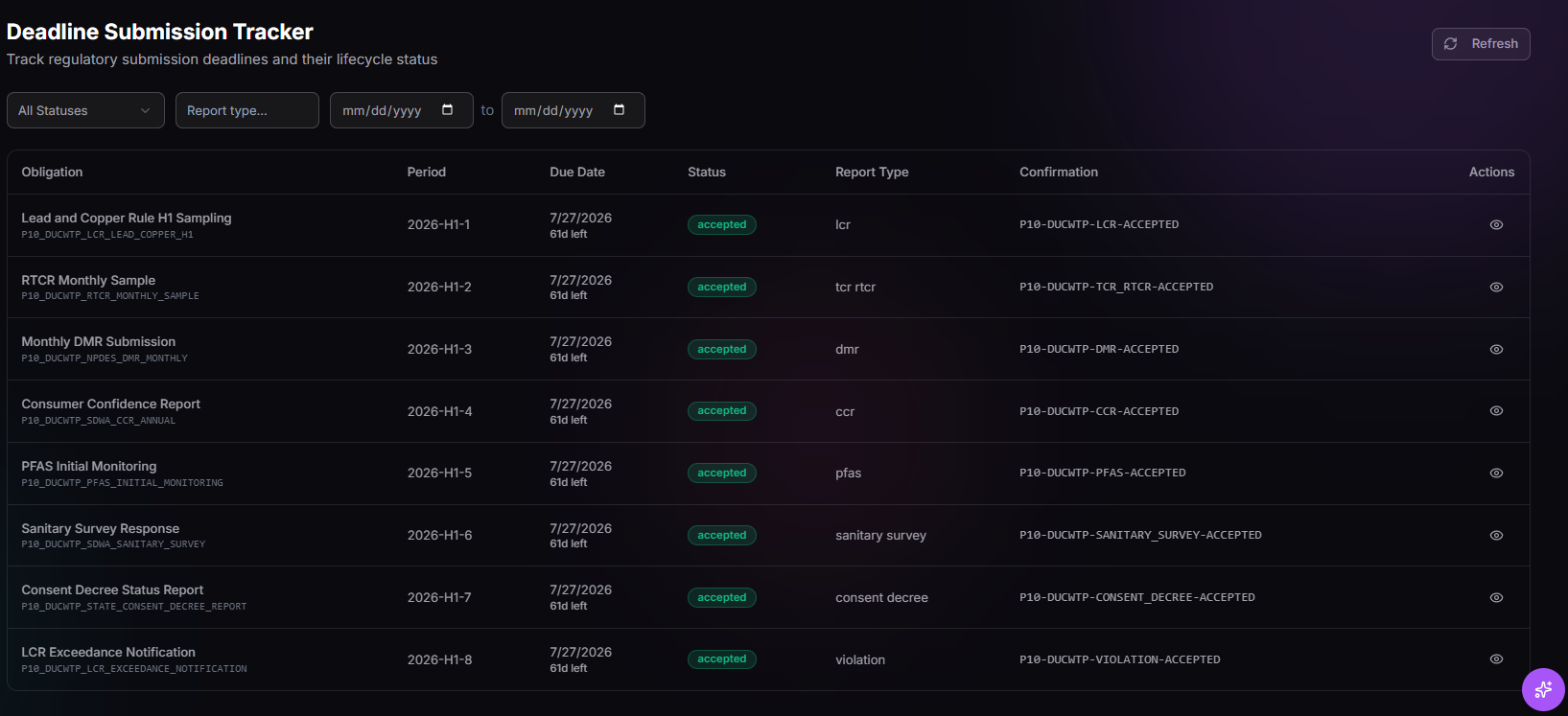The height and width of the screenshot is (716, 1568).
Task: Select the PFAS Initial Monitoring obligation title
Action: point(89,467)
